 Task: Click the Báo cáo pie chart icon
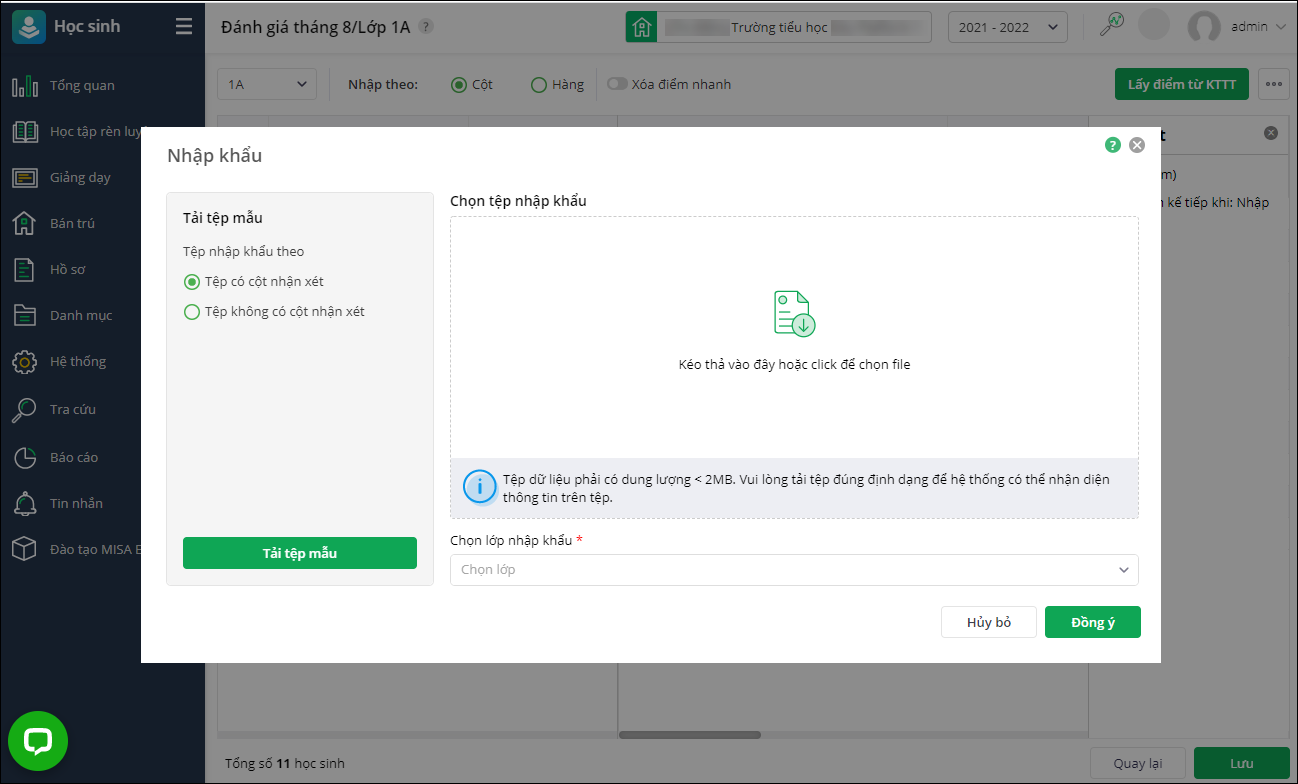(x=25, y=457)
